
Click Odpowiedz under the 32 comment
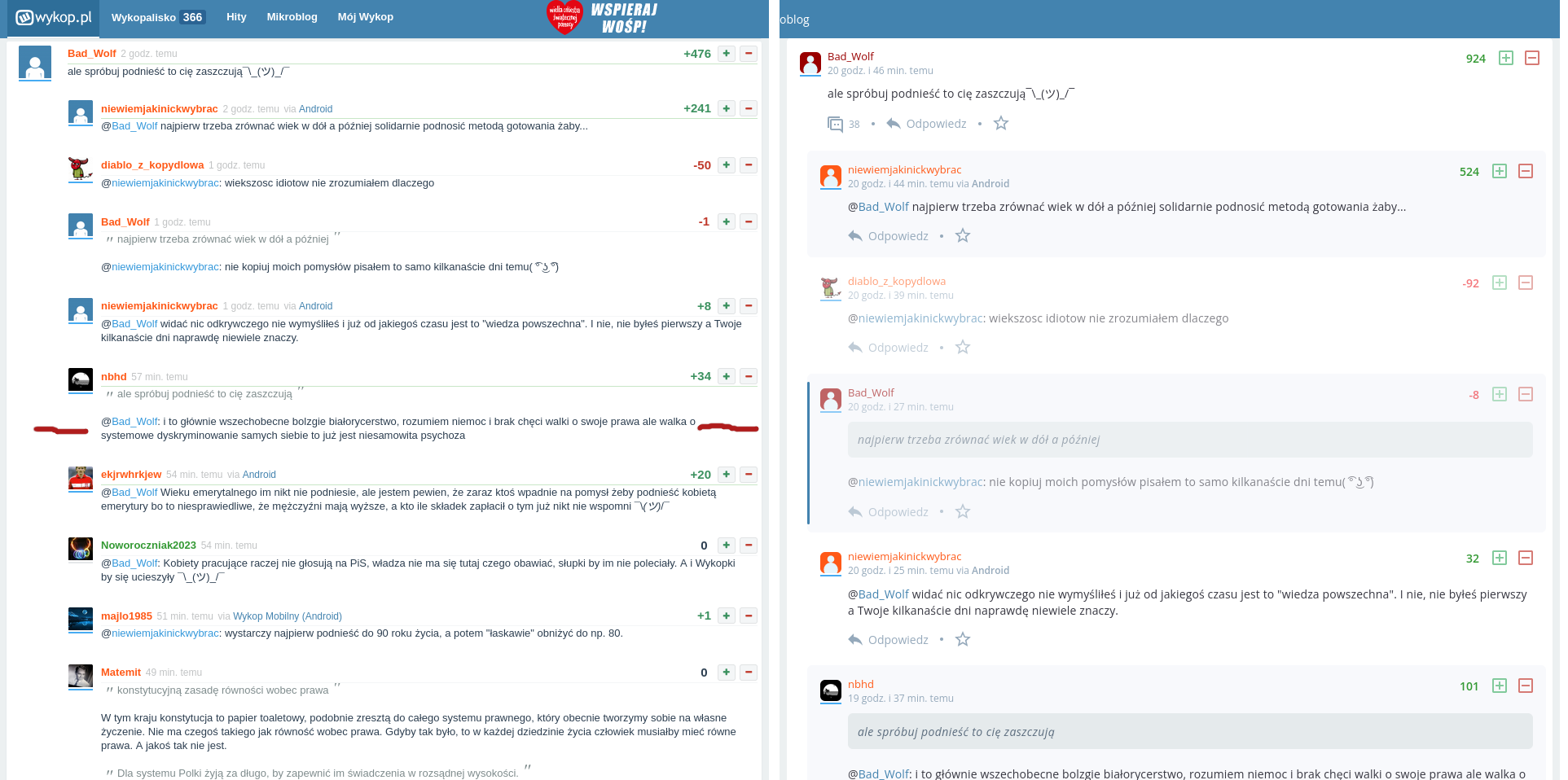pyautogui.click(x=888, y=640)
